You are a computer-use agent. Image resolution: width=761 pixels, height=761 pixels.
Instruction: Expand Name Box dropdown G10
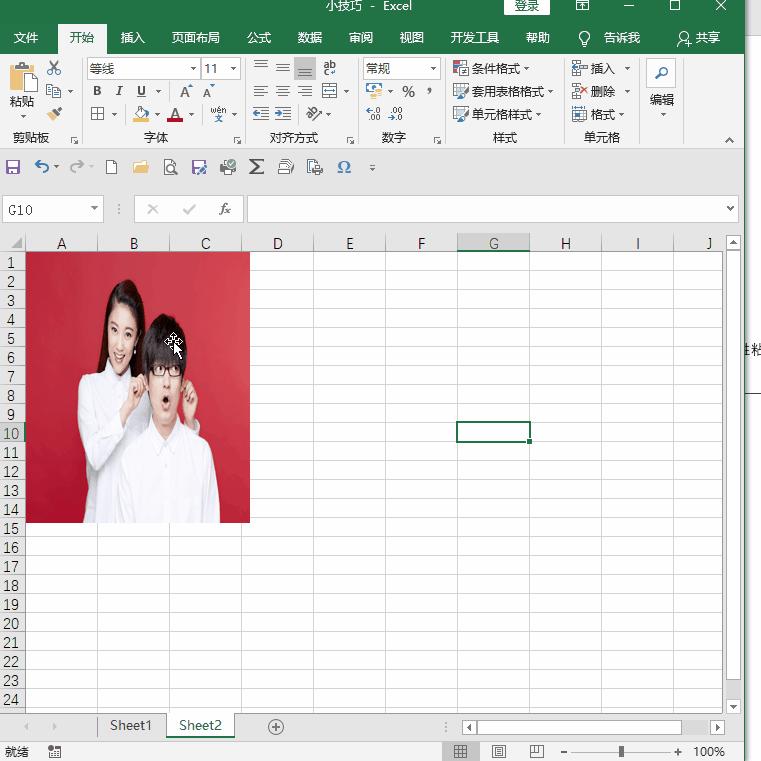click(95, 209)
